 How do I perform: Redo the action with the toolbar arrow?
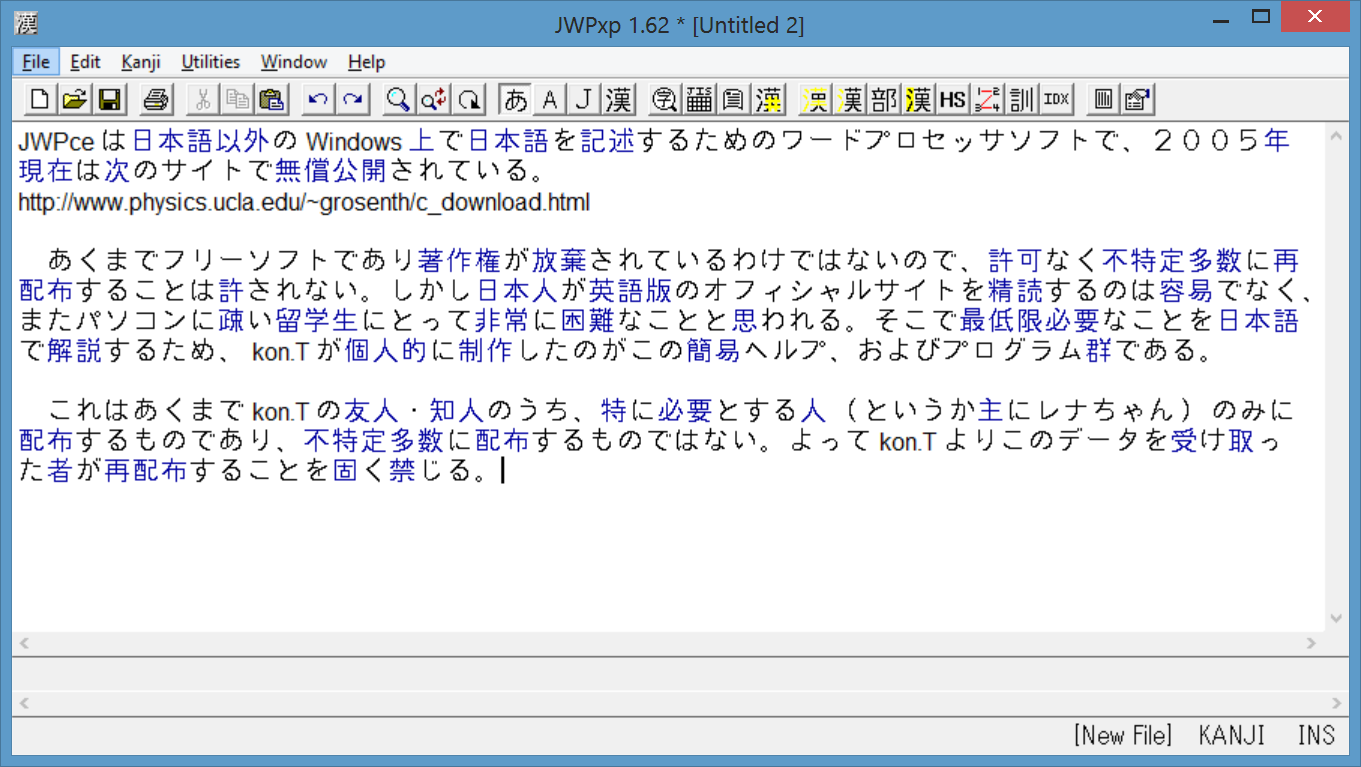point(353,99)
